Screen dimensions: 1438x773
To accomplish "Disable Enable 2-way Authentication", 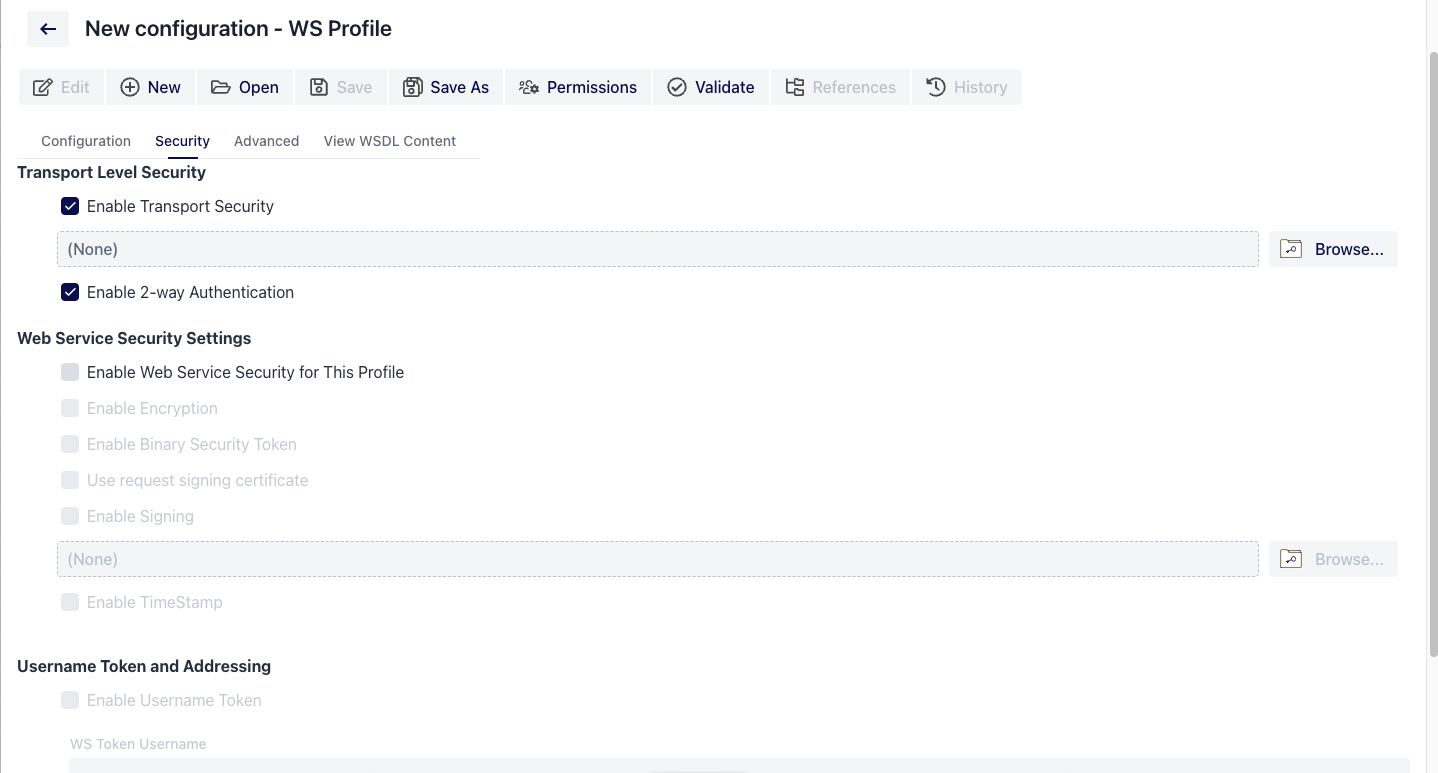I will point(69,292).
